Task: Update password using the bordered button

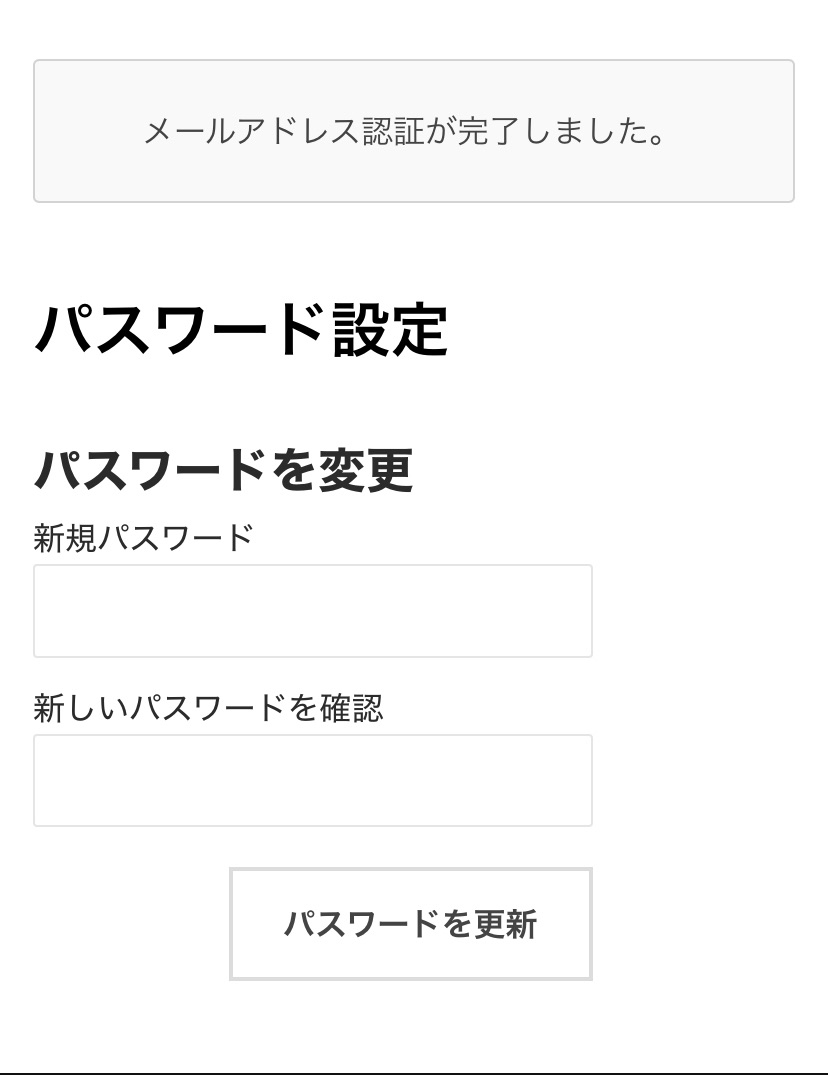Action: (411, 923)
